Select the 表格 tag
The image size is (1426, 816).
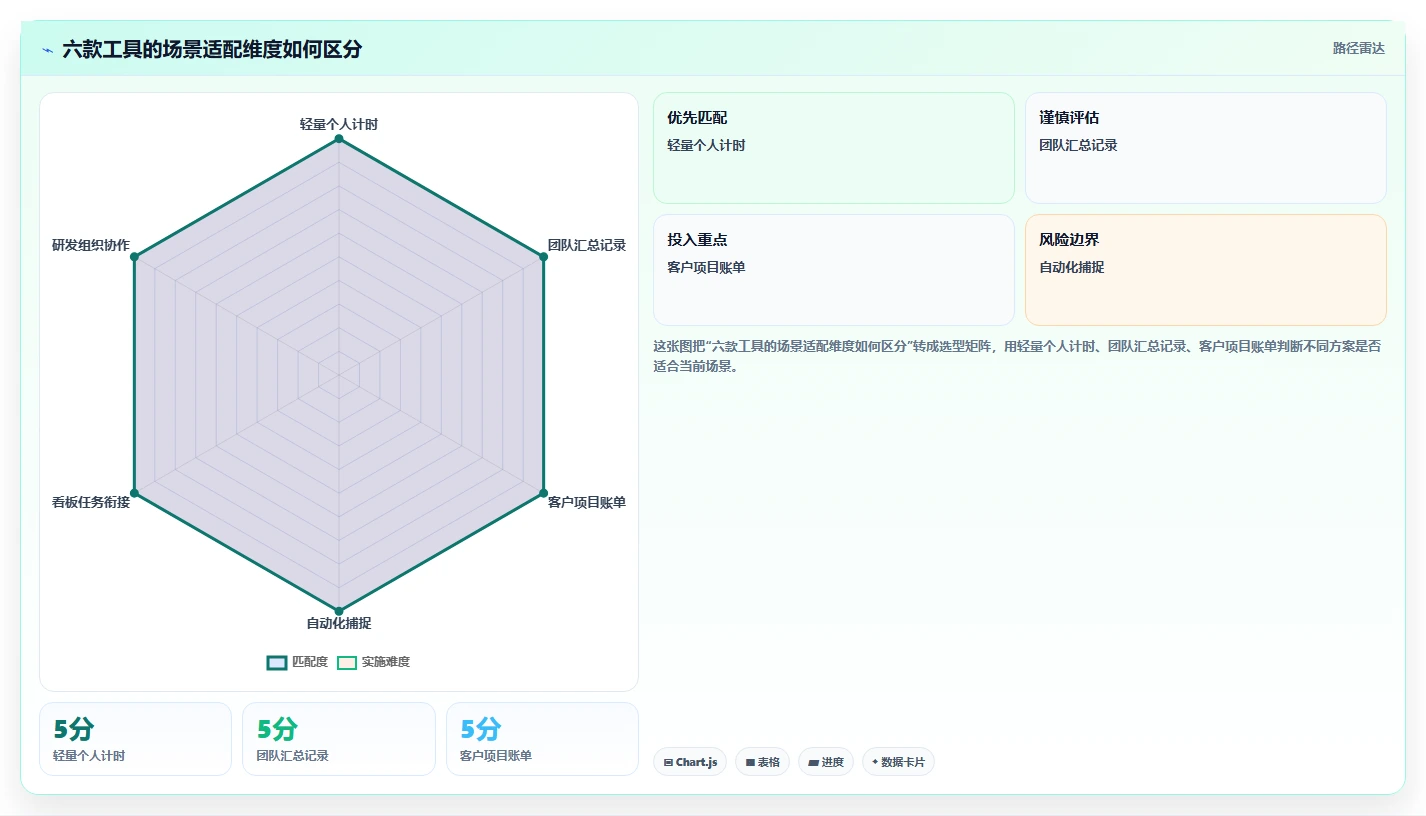pos(762,762)
